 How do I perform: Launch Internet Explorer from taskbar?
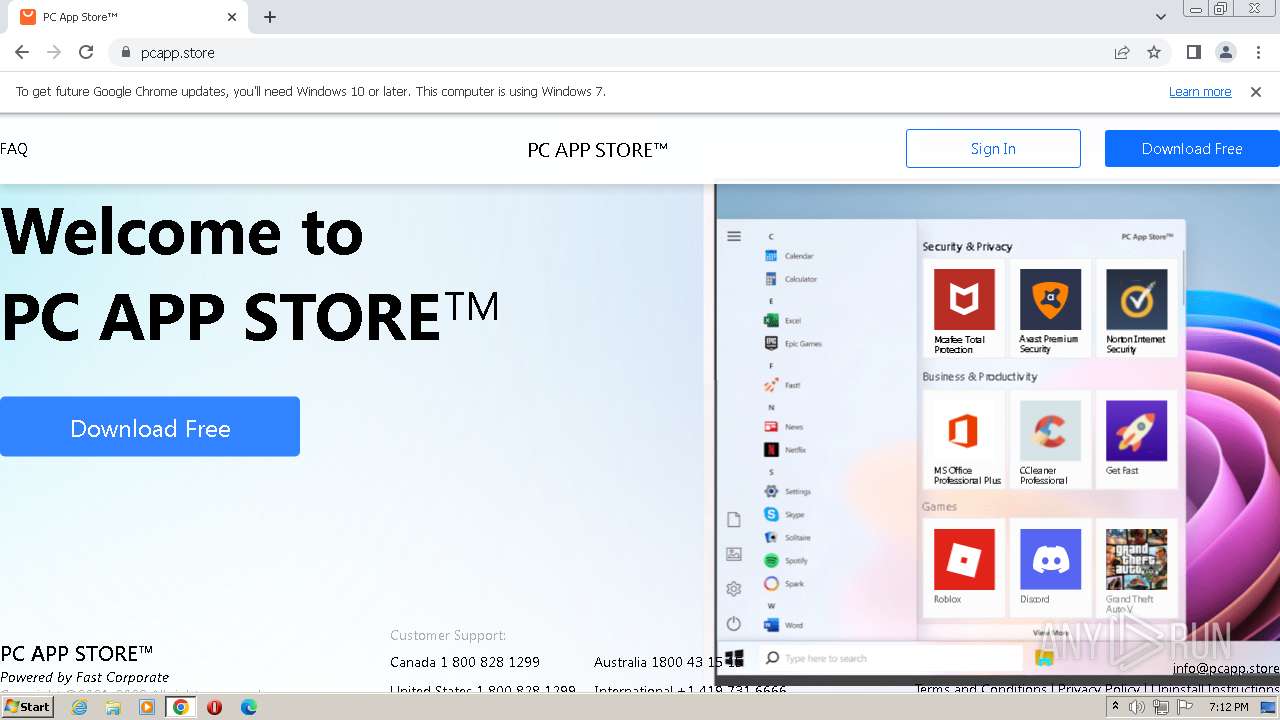point(79,707)
